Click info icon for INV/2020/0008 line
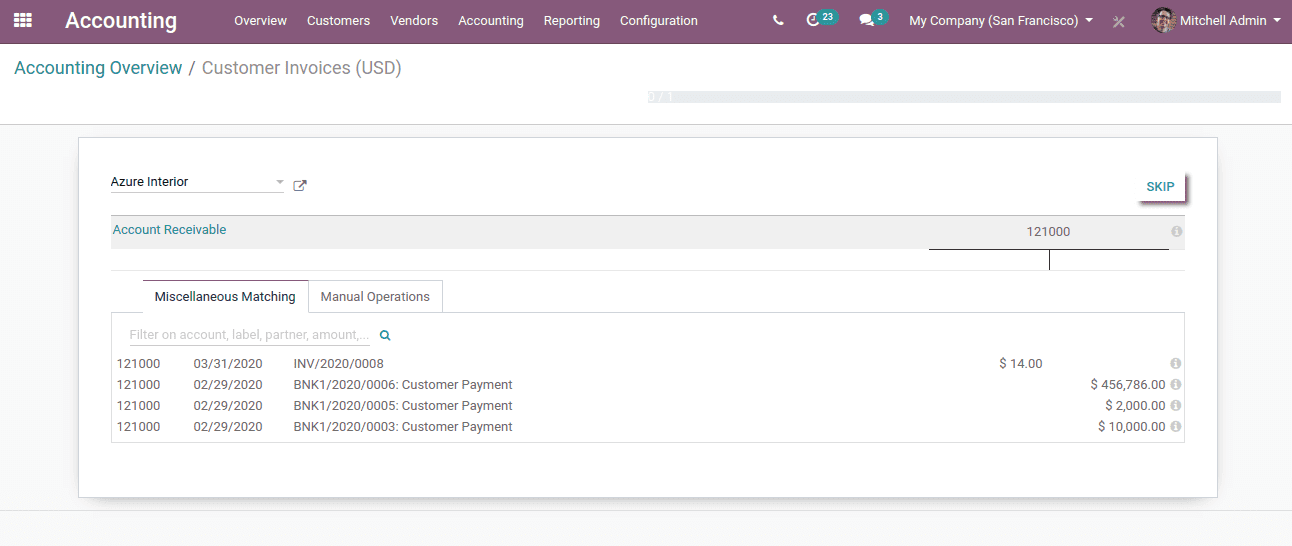Image resolution: width=1292 pixels, height=546 pixels. [x=1176, y=364]
